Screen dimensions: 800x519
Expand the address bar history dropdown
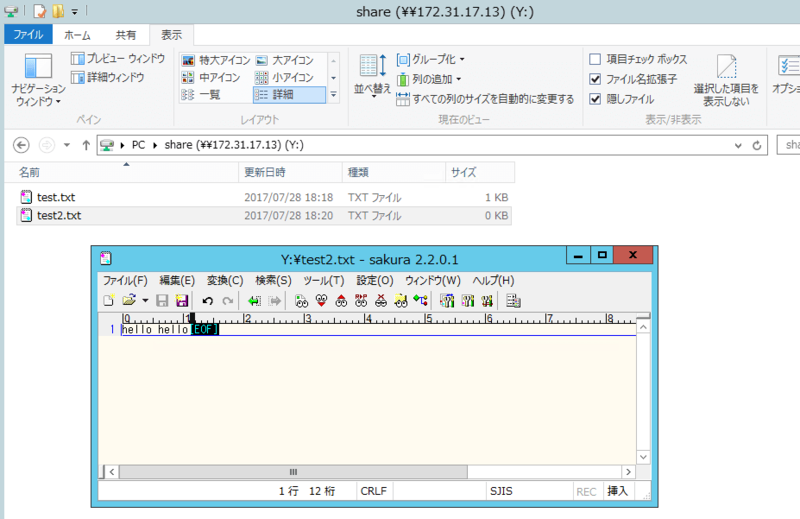coord(738,145)
